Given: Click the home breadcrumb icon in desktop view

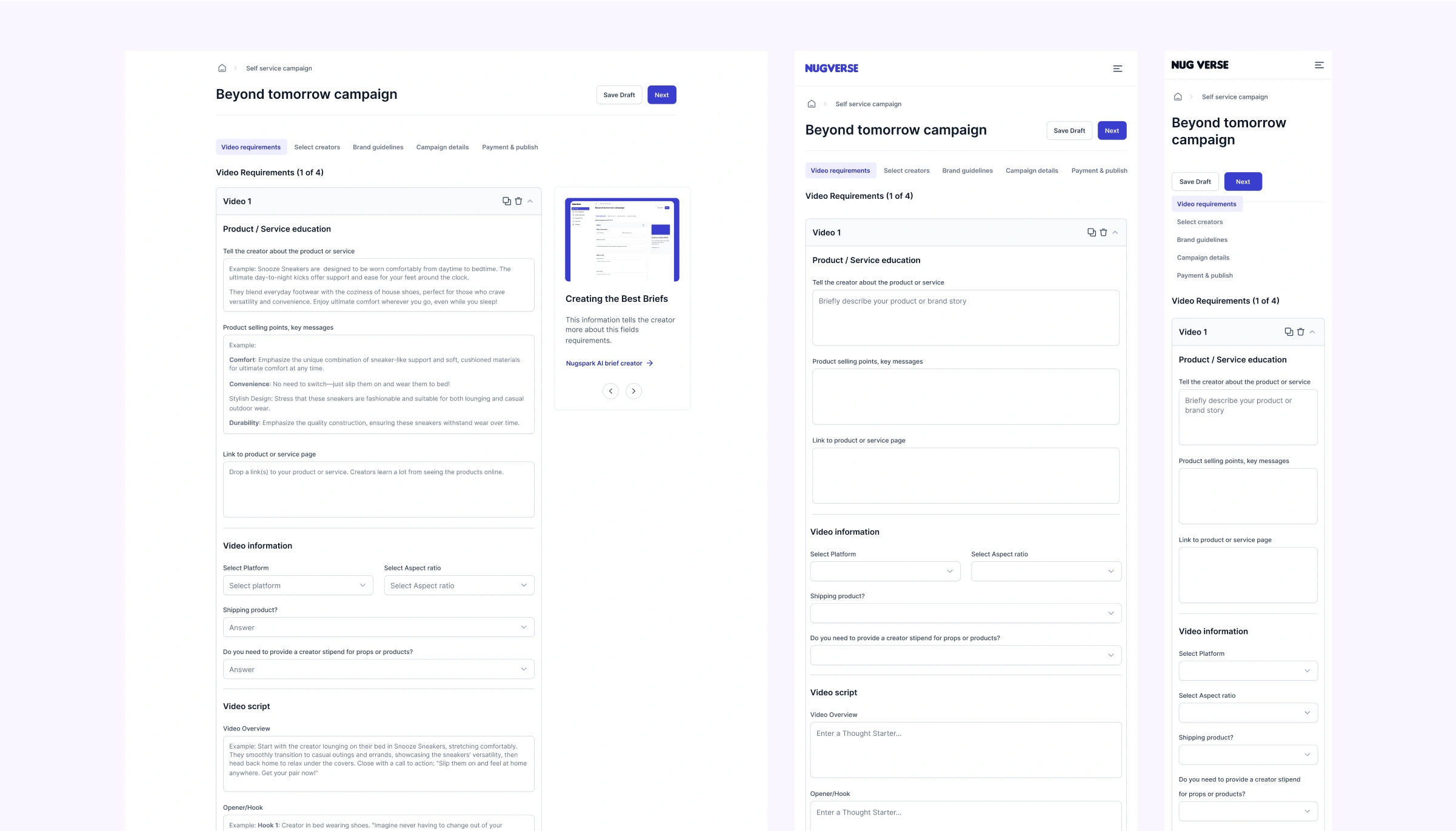Looking at the screenshot, I should pos(222,68).
